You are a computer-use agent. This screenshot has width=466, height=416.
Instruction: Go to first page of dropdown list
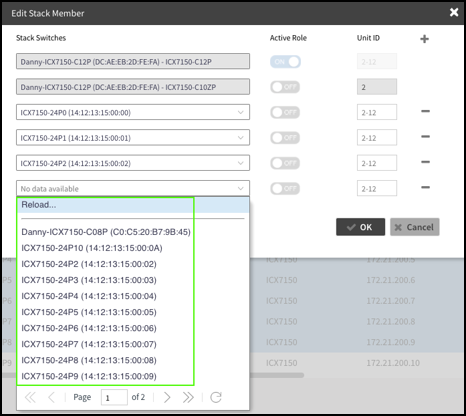pyautogui.click(x=30, y=397)
